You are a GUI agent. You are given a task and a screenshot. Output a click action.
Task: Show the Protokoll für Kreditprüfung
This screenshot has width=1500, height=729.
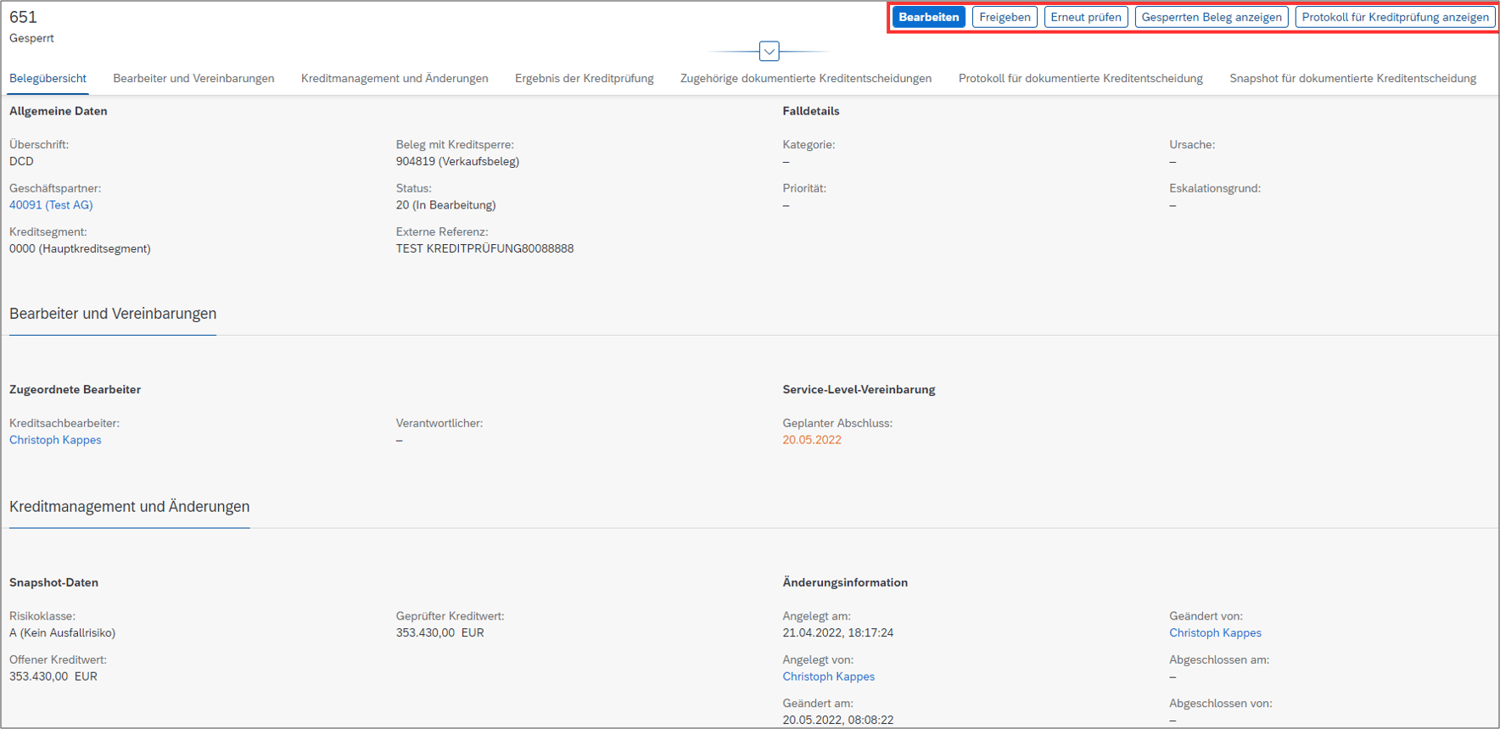coord(1394,16)
